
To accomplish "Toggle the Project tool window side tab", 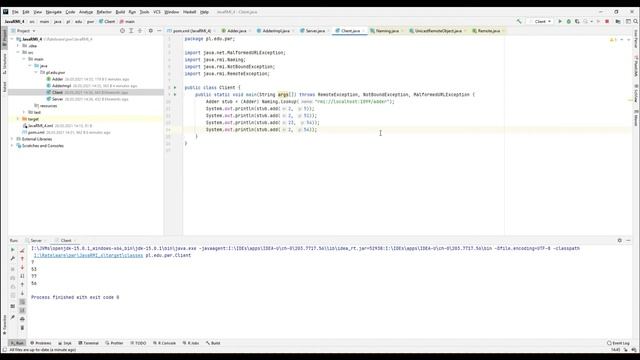I will 4,37.
